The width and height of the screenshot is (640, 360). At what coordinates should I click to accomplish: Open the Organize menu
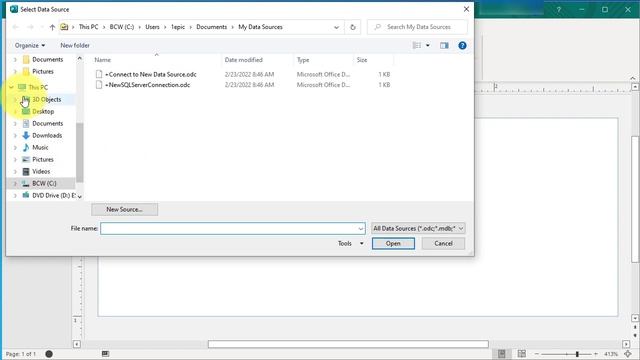[30, 45]
